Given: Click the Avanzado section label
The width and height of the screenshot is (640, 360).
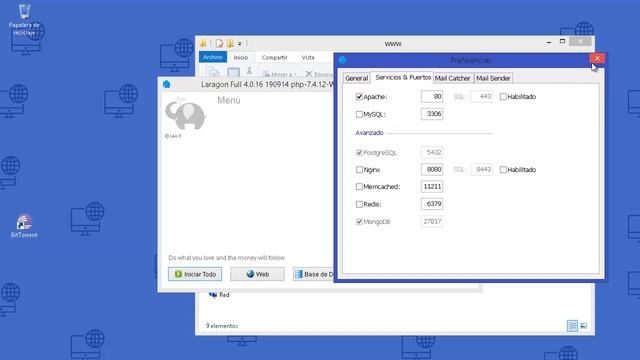Looking at the screenshot, I should tap(369, 133).
